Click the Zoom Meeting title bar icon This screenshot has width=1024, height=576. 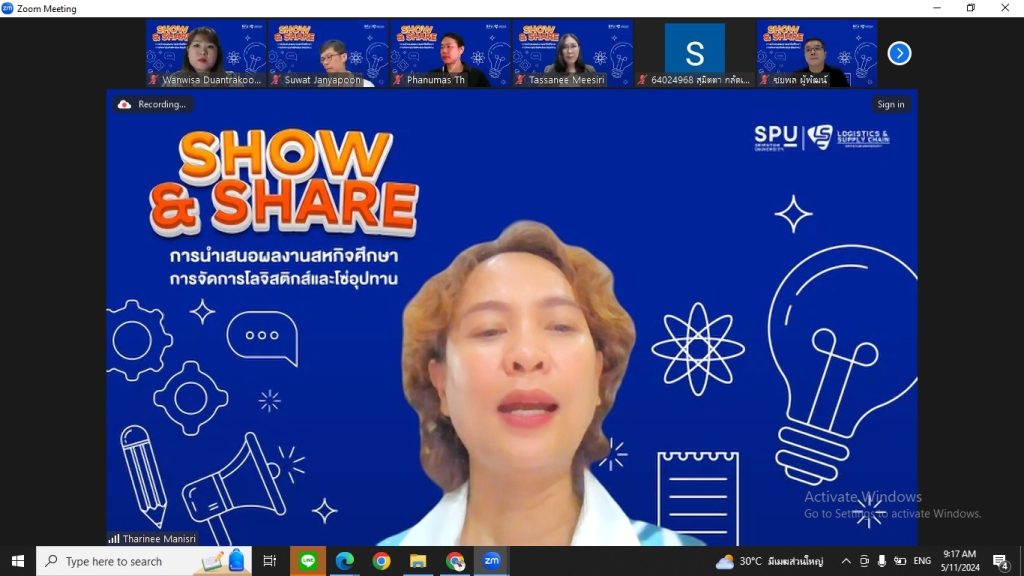pyautogui.click(x=7, y=8)
